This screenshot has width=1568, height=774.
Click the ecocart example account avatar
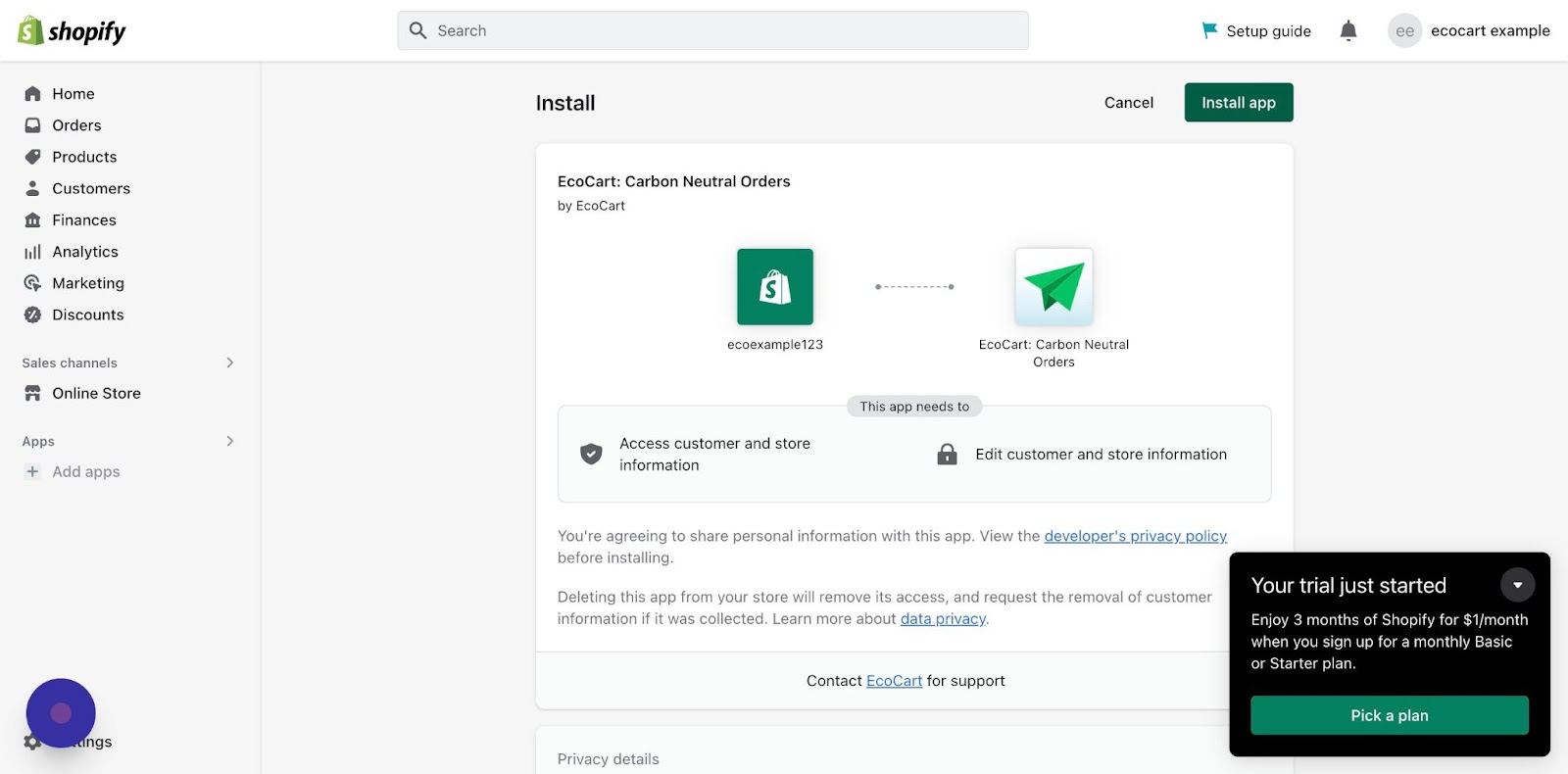pos(1404,31)
